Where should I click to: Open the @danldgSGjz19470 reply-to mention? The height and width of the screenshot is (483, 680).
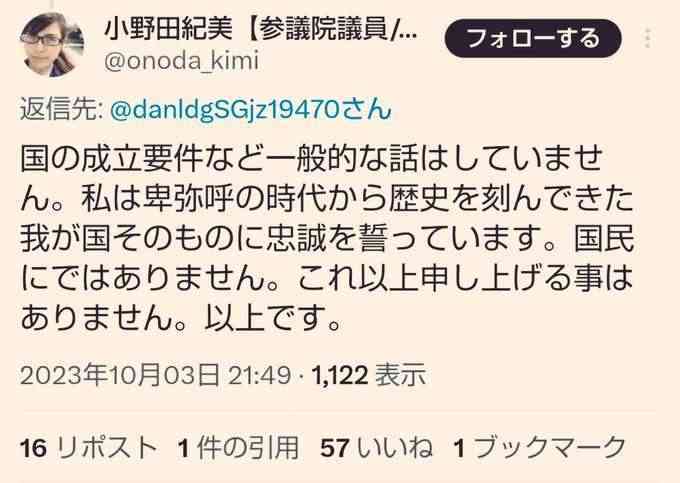(251, 110)
